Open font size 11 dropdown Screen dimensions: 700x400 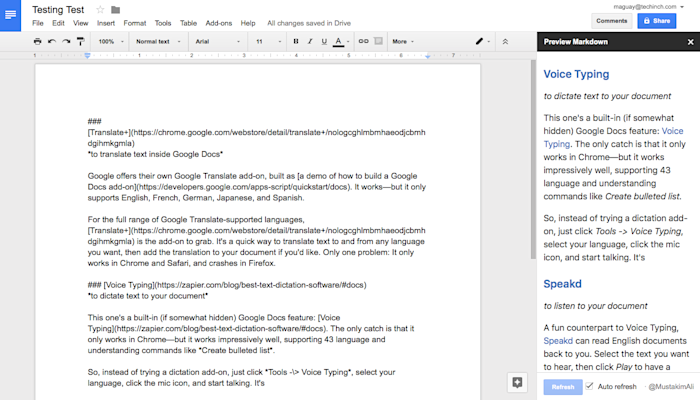click(x=268, y=42)
